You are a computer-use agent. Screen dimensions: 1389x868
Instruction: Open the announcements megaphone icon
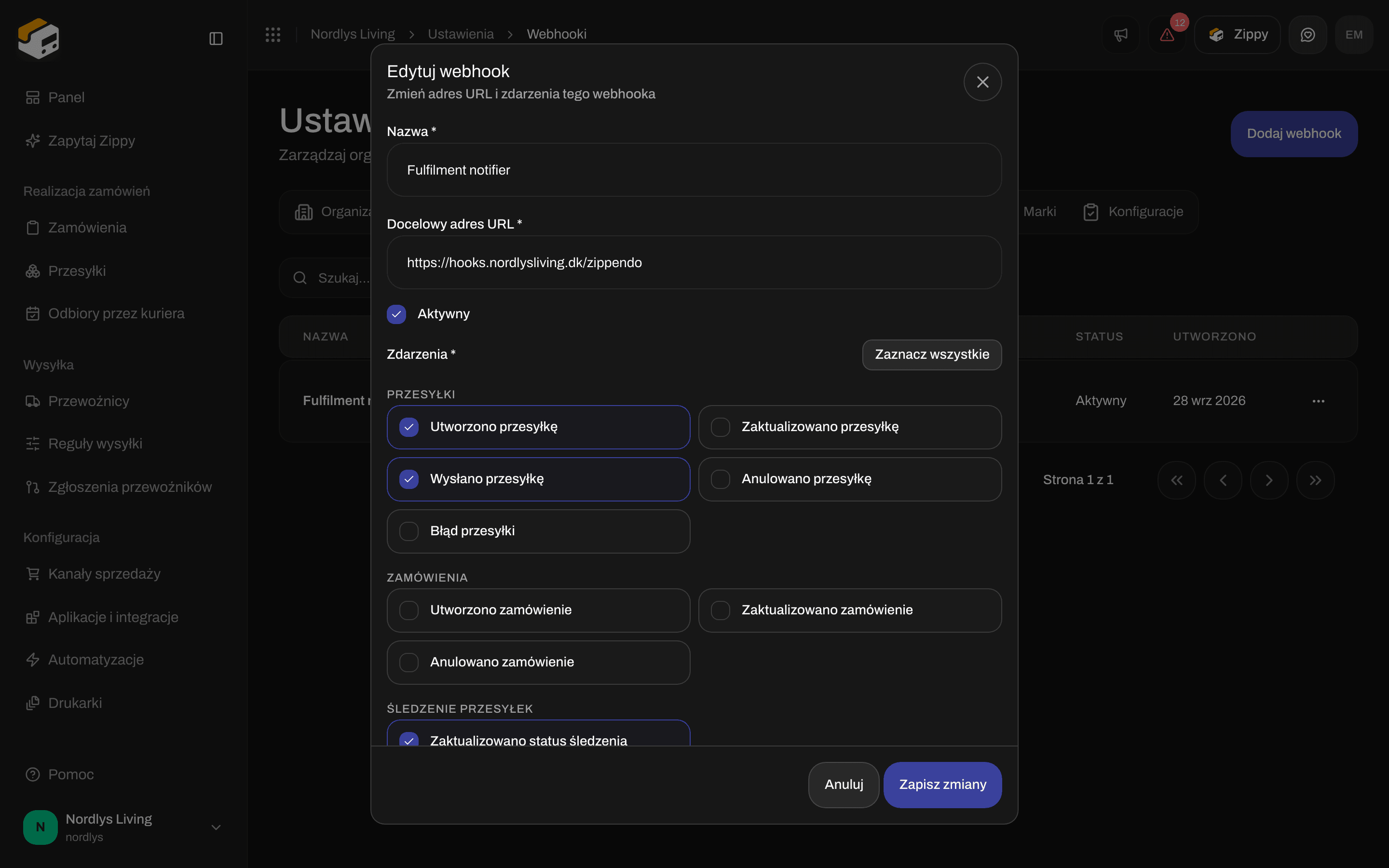coord(1120,35)
